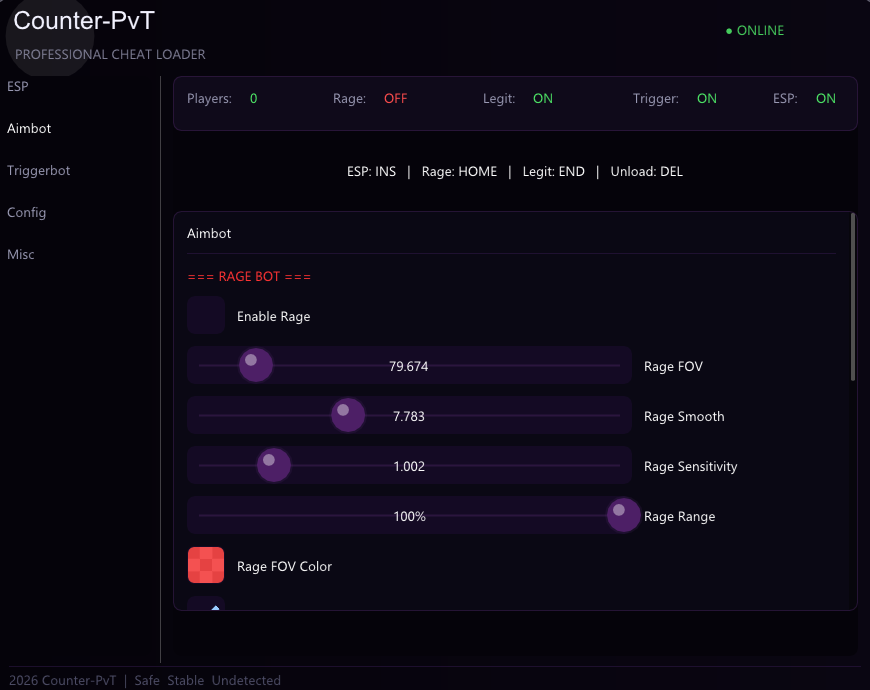Click the Rage FOV label
Image resolution: width=870 pixels, height=690 pixels.
(673, 367)
